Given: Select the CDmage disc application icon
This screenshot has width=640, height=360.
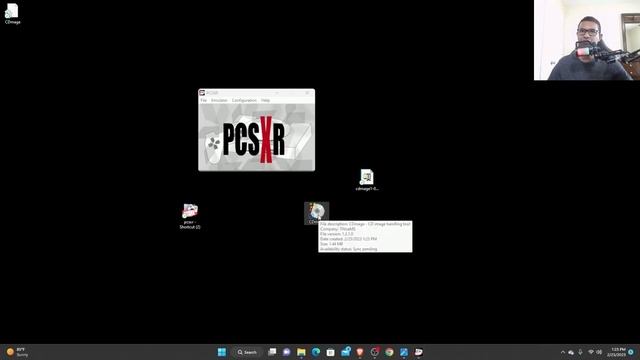Looking at the screenshot, I should click(x=316, y=213).
